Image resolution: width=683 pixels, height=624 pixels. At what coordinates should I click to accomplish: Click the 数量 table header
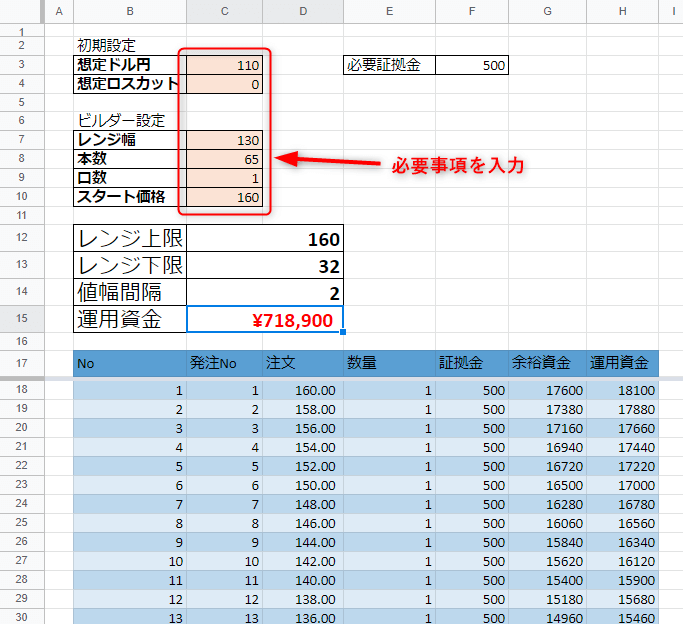[389, 363]
